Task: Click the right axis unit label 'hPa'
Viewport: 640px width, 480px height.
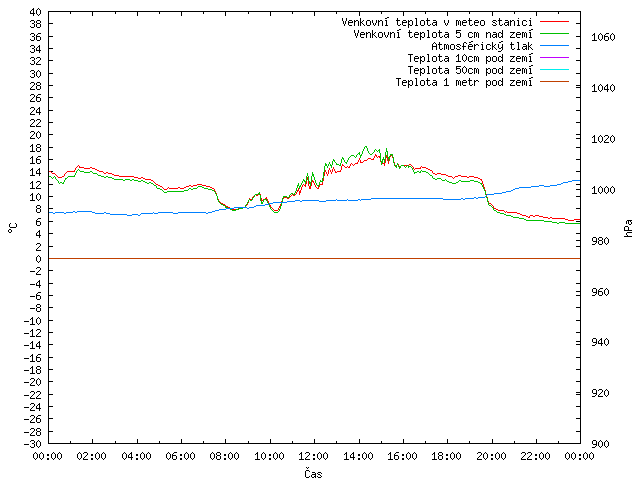Action: pos(628,228)
